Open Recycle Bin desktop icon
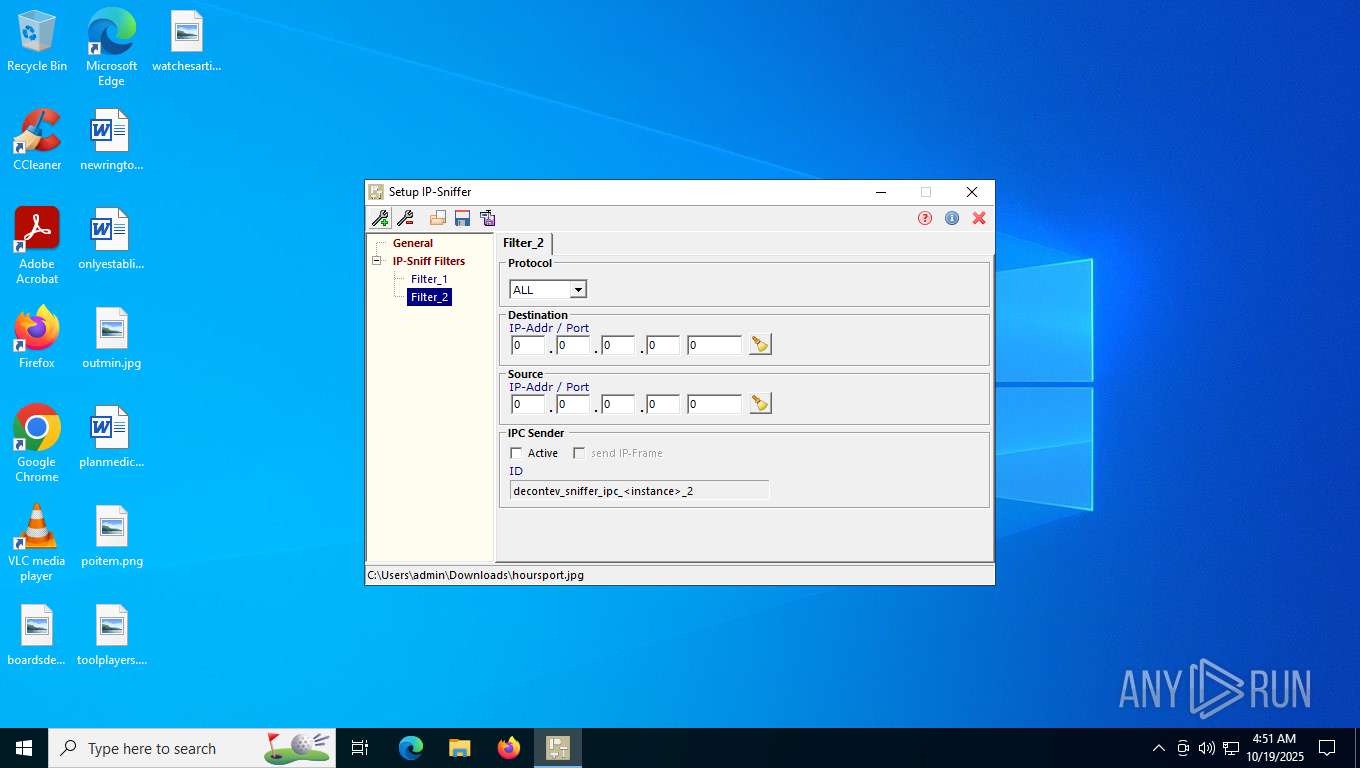This screenshot has height=768, width=1360. tap(37, 42)
